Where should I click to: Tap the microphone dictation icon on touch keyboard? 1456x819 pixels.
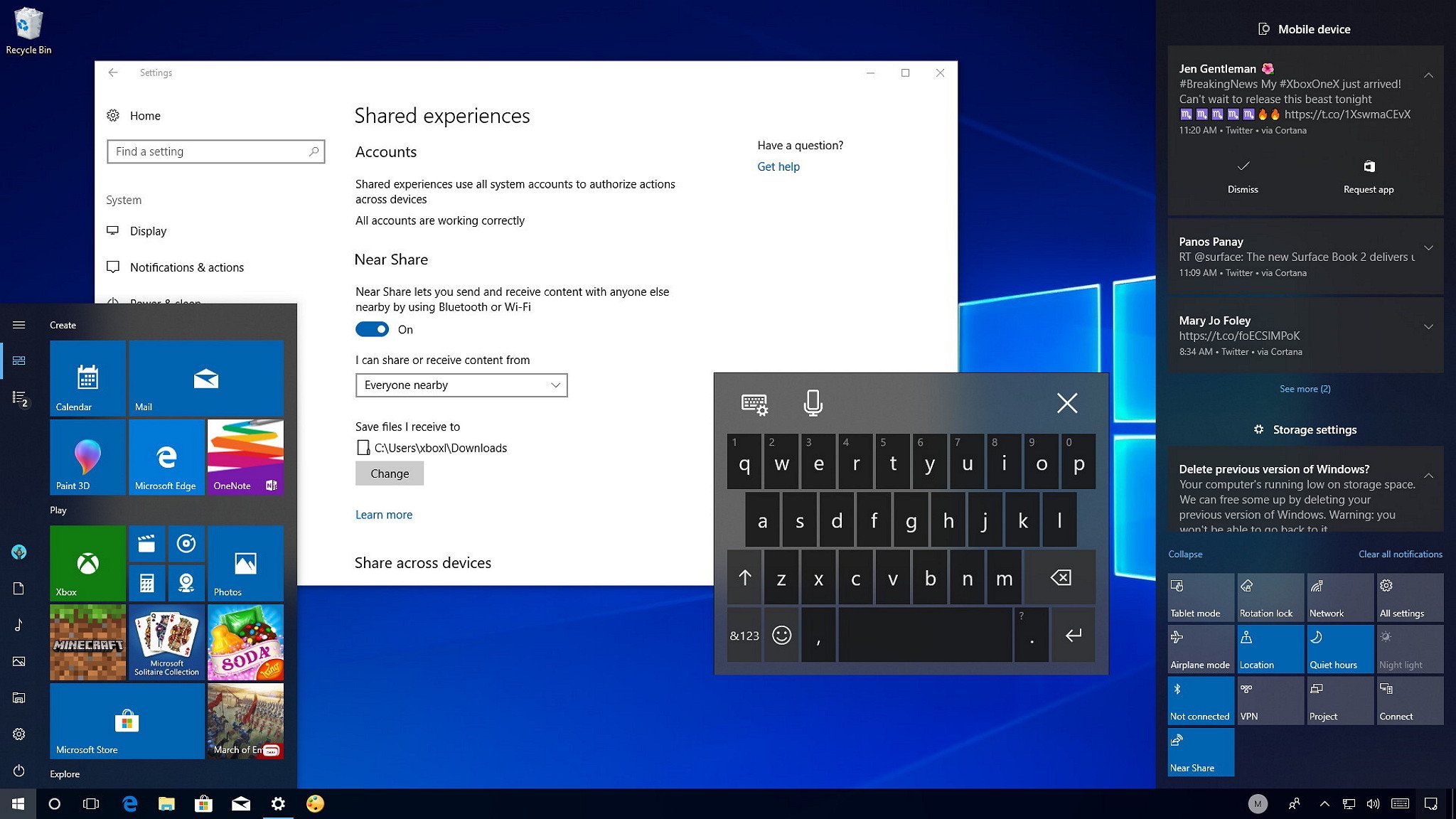813,403
